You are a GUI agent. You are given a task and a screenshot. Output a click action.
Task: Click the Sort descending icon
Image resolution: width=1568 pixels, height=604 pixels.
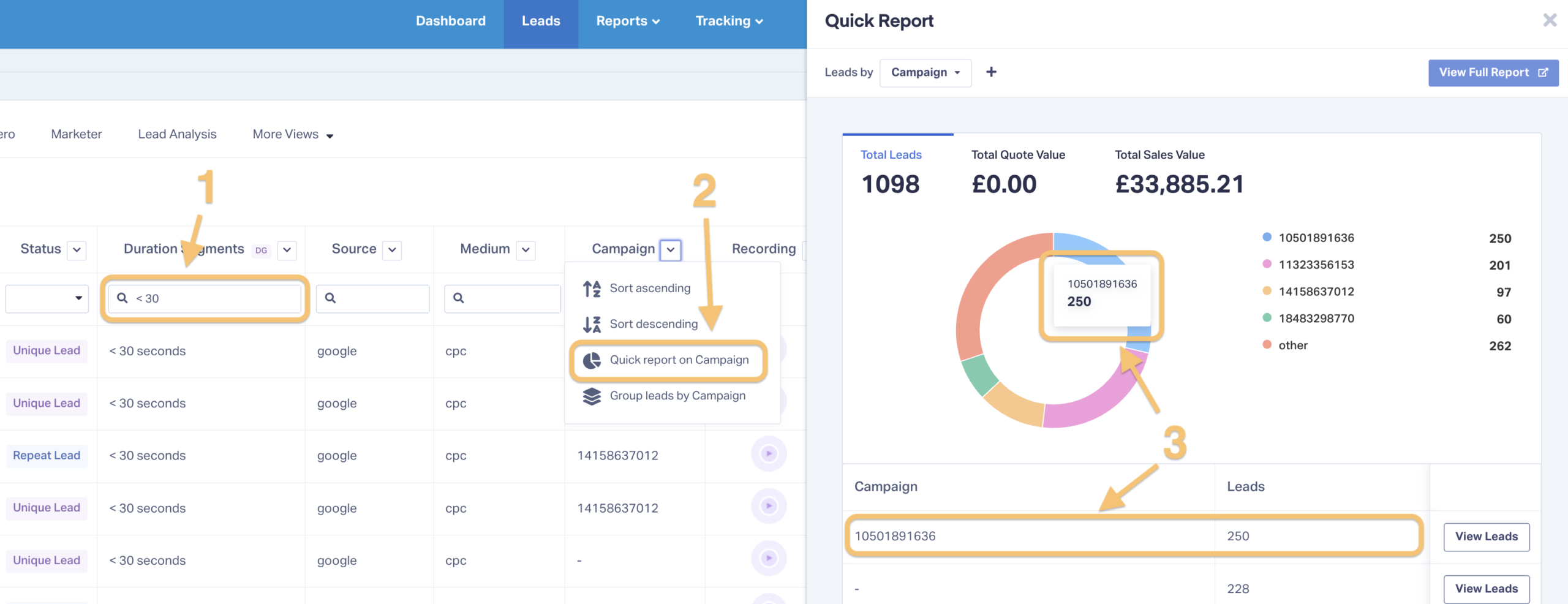pyautogui.click(x=592, y=324)
